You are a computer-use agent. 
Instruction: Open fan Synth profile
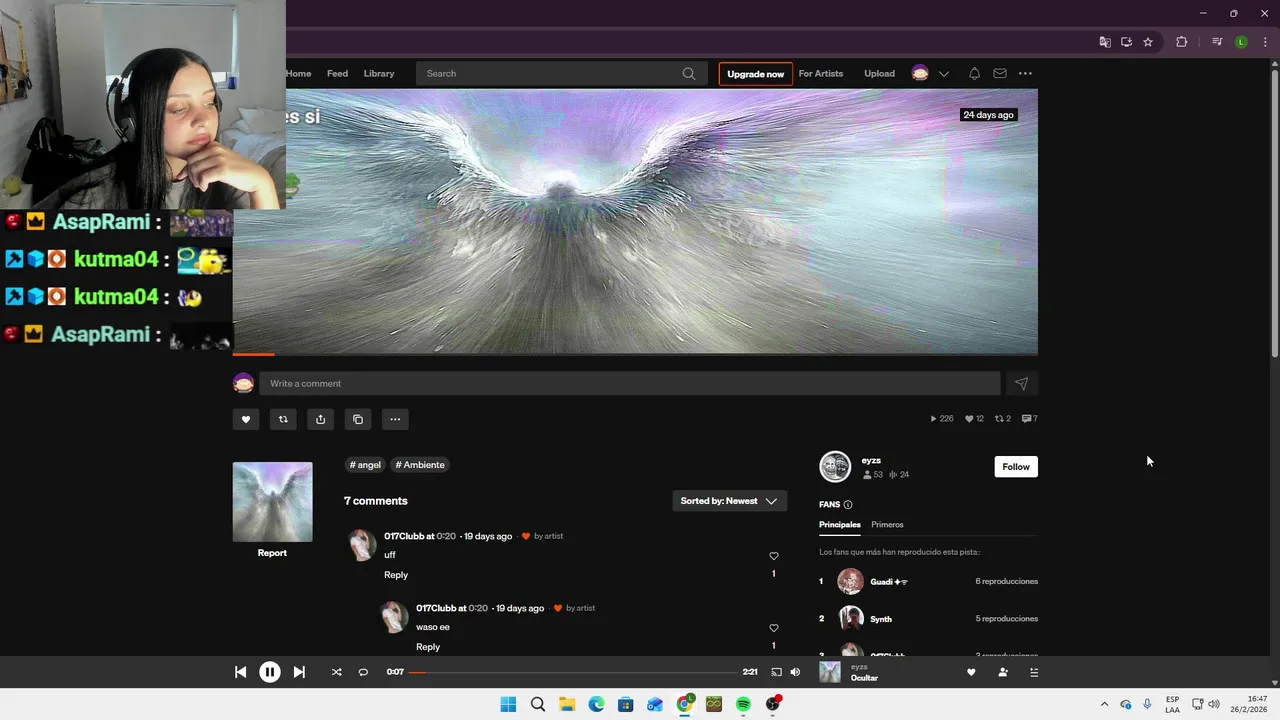coord(881,619)
